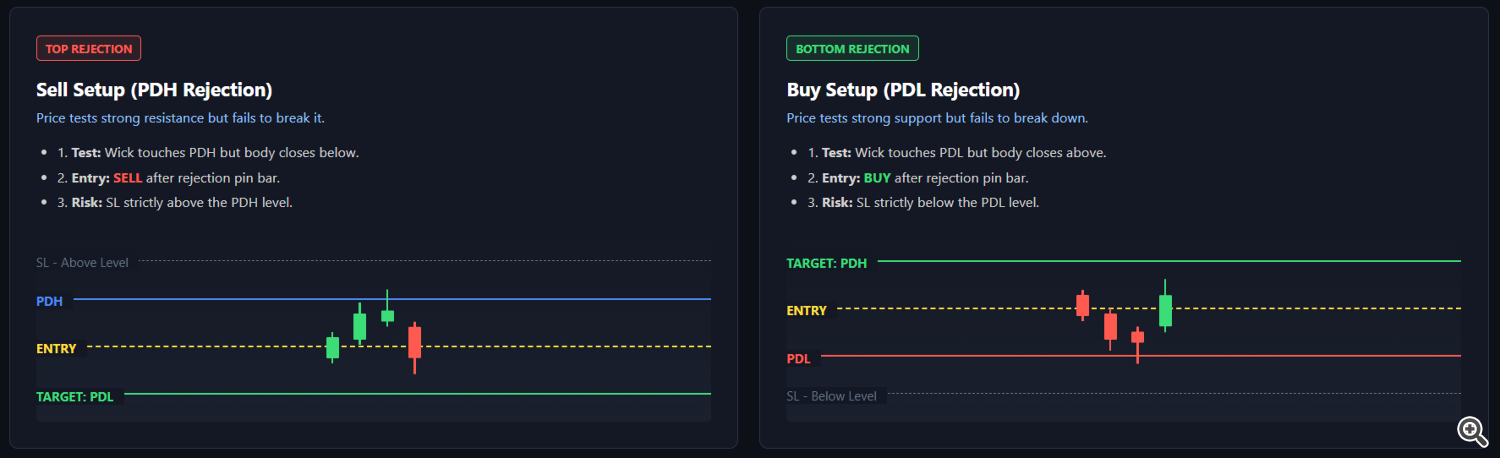Click the SL - Below Level label

(831, 396)
